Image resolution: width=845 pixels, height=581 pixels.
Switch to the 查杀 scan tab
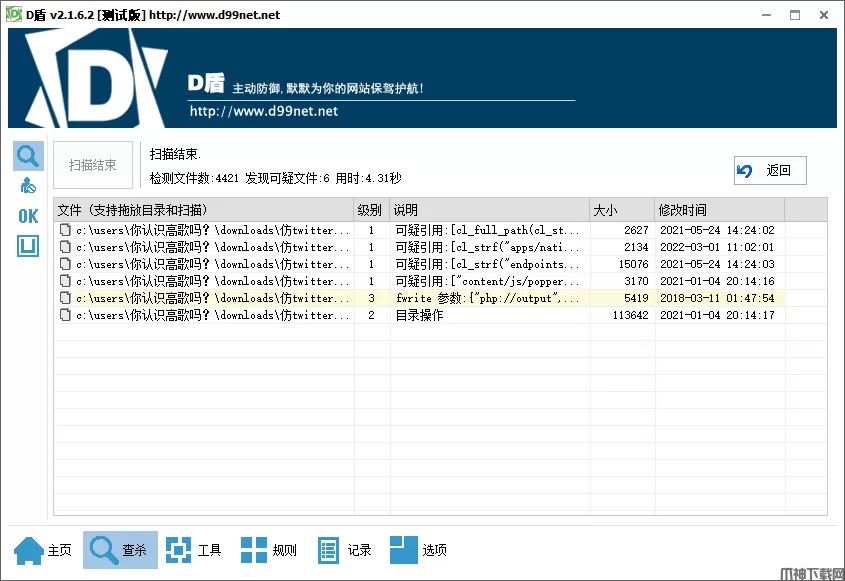click(x=120, y=550)
